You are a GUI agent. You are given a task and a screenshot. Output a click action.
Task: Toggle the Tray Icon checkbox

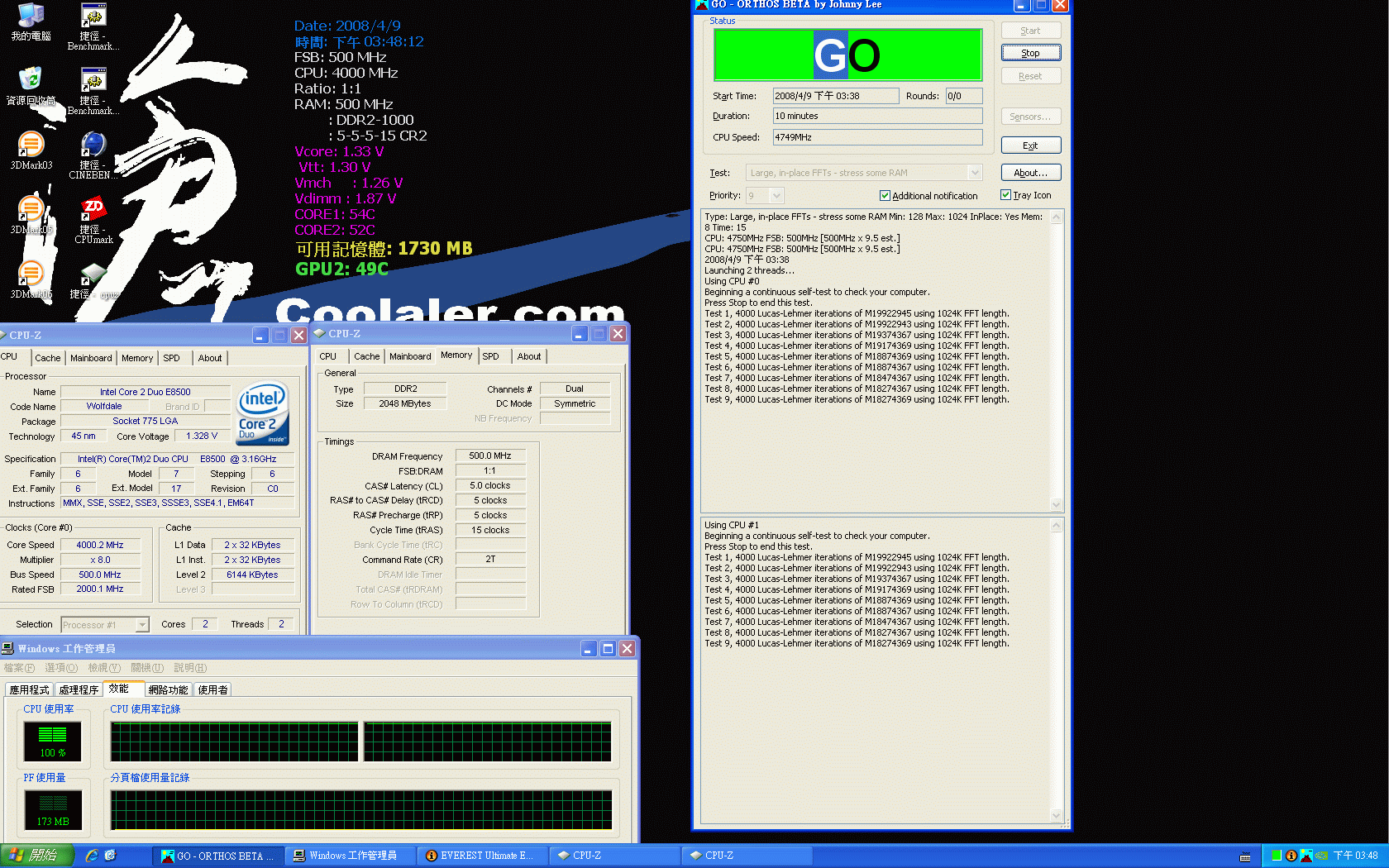click(x=1005, y=195)
